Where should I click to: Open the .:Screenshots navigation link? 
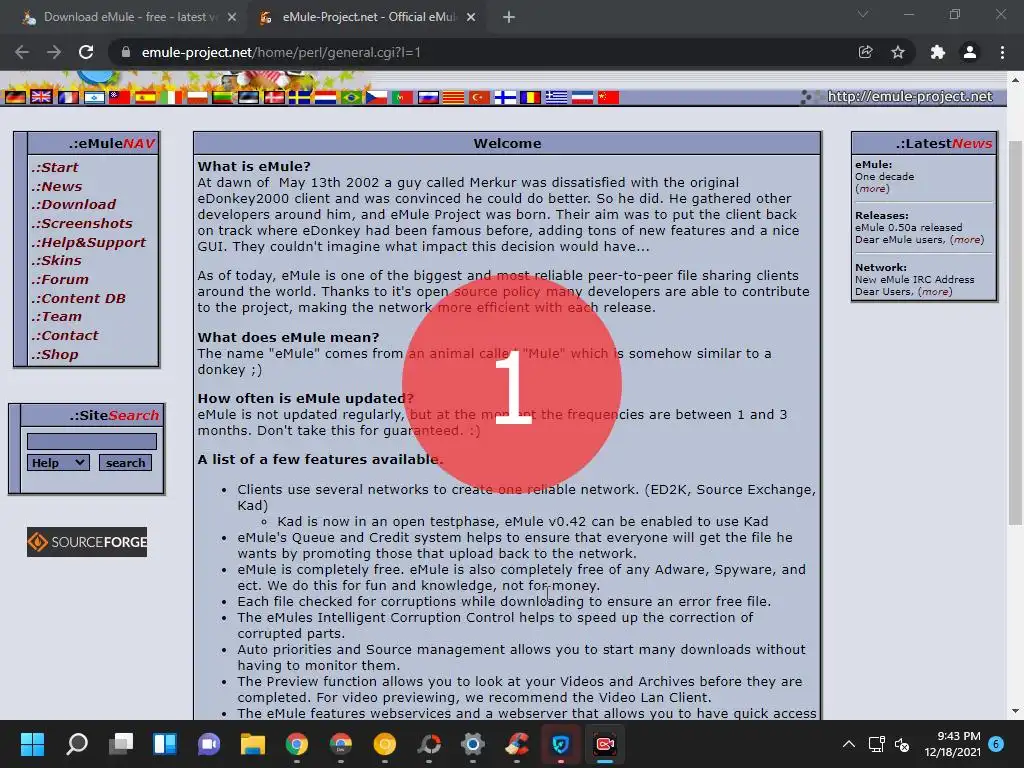pyautogui.click(x=82, y=223)
